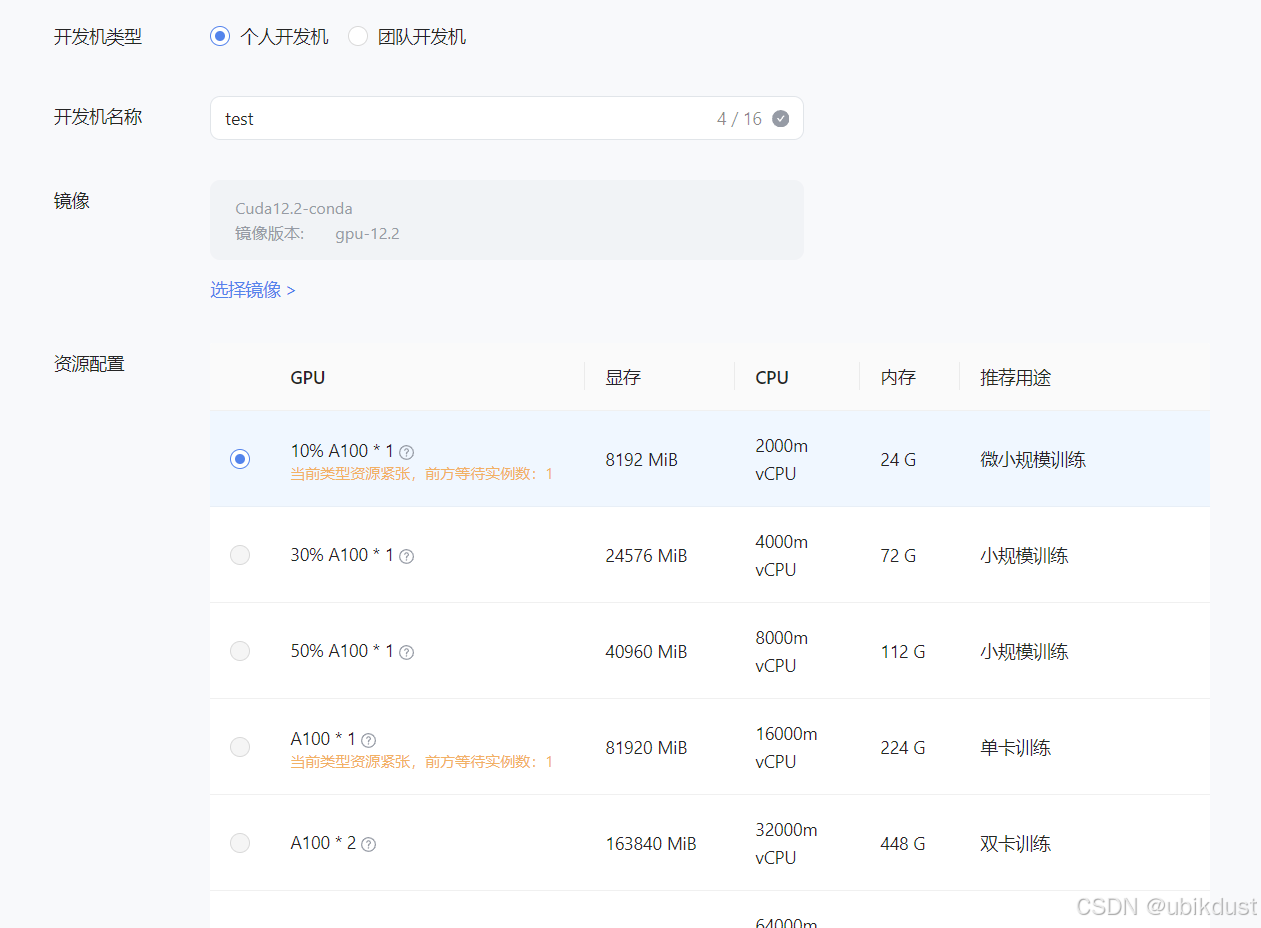Click help icon beside 50% A100 * 1
Viewport: 1261px width, 928px height.
[x=406, y=652]
